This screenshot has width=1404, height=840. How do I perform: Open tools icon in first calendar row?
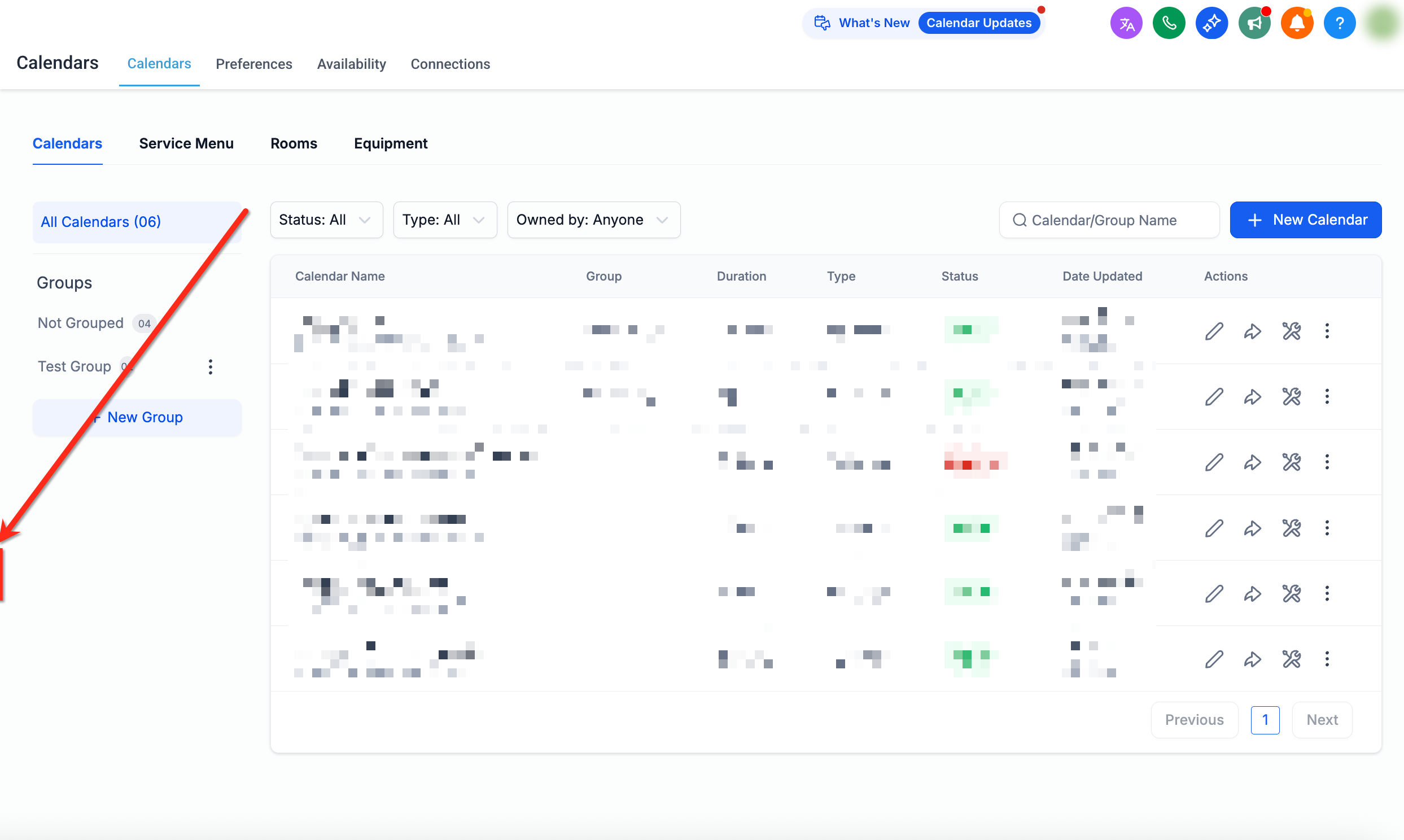point(1292,331)
